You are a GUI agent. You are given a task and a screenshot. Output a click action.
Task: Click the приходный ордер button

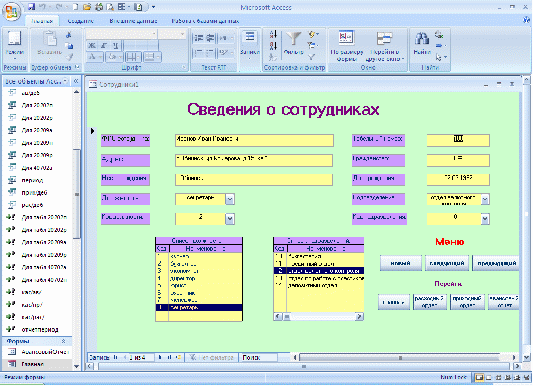[467, 302]
